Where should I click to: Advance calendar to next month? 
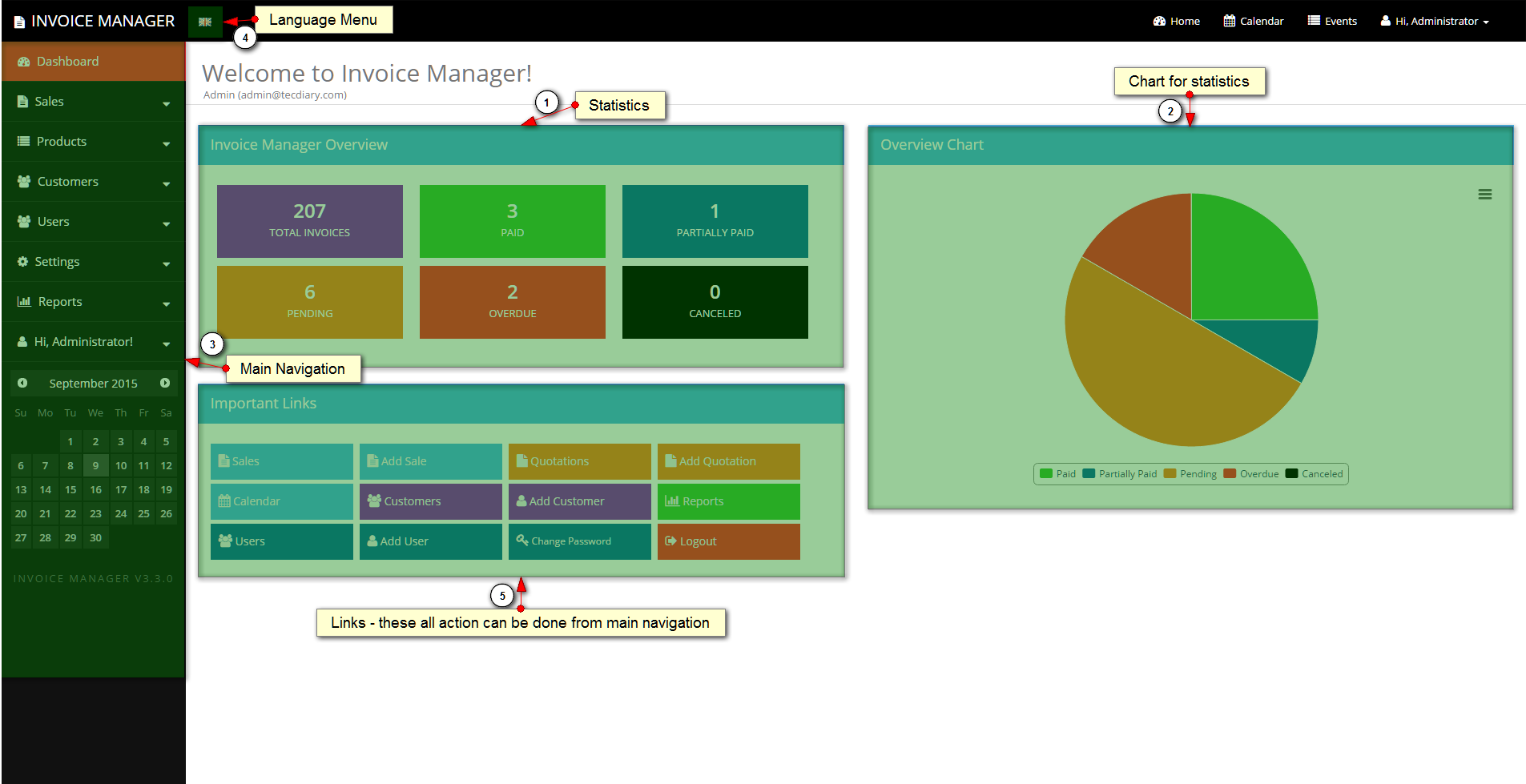click(x=165, y=384)
